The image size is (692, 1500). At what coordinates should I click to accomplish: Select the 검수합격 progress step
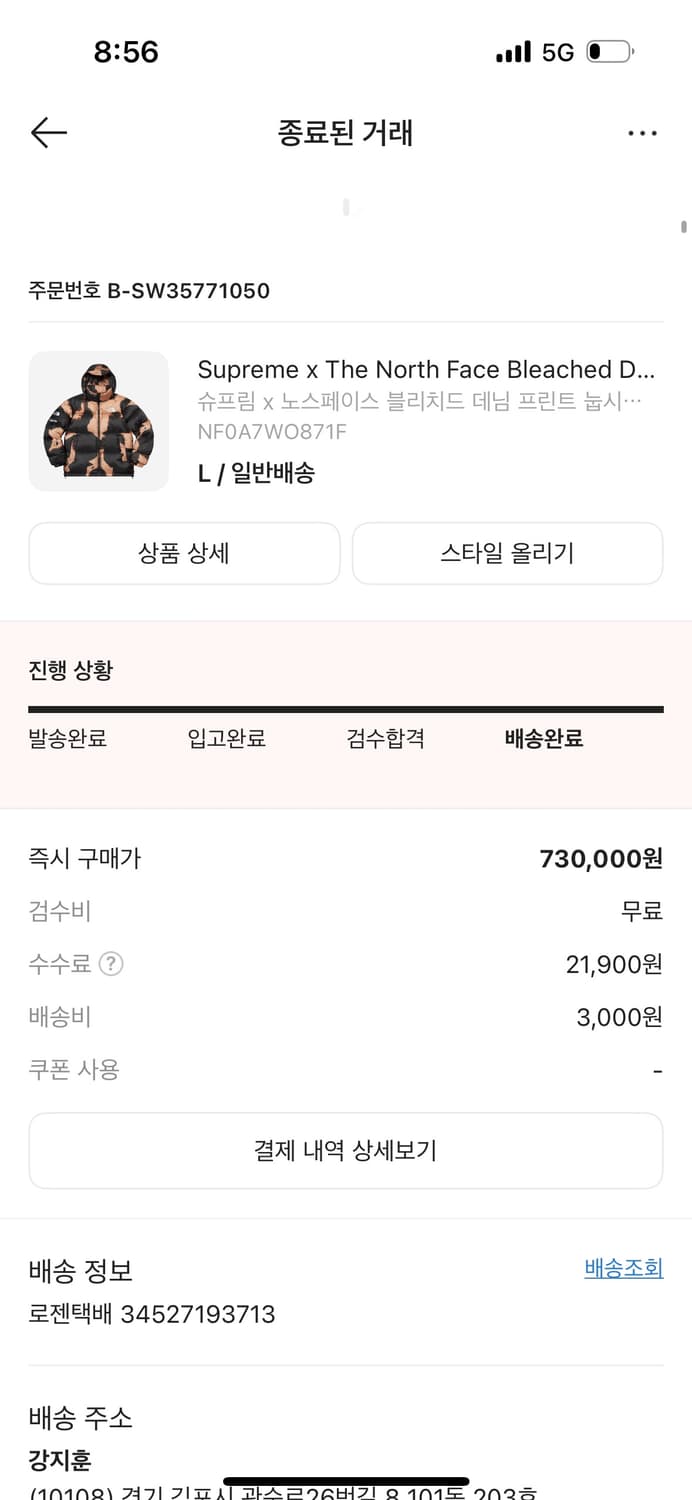point(386,739)
